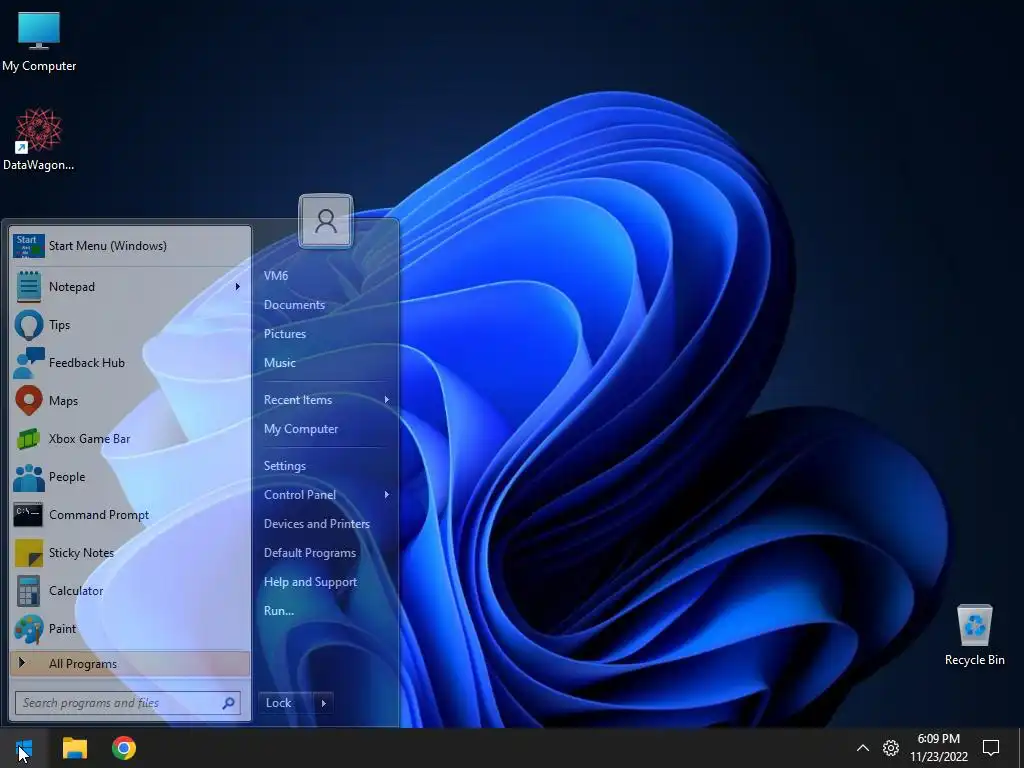Image resolution: width=1024 pixels, height=768 pixels.
Task: Open Pictures from the start menu
Action: [285, 334]
